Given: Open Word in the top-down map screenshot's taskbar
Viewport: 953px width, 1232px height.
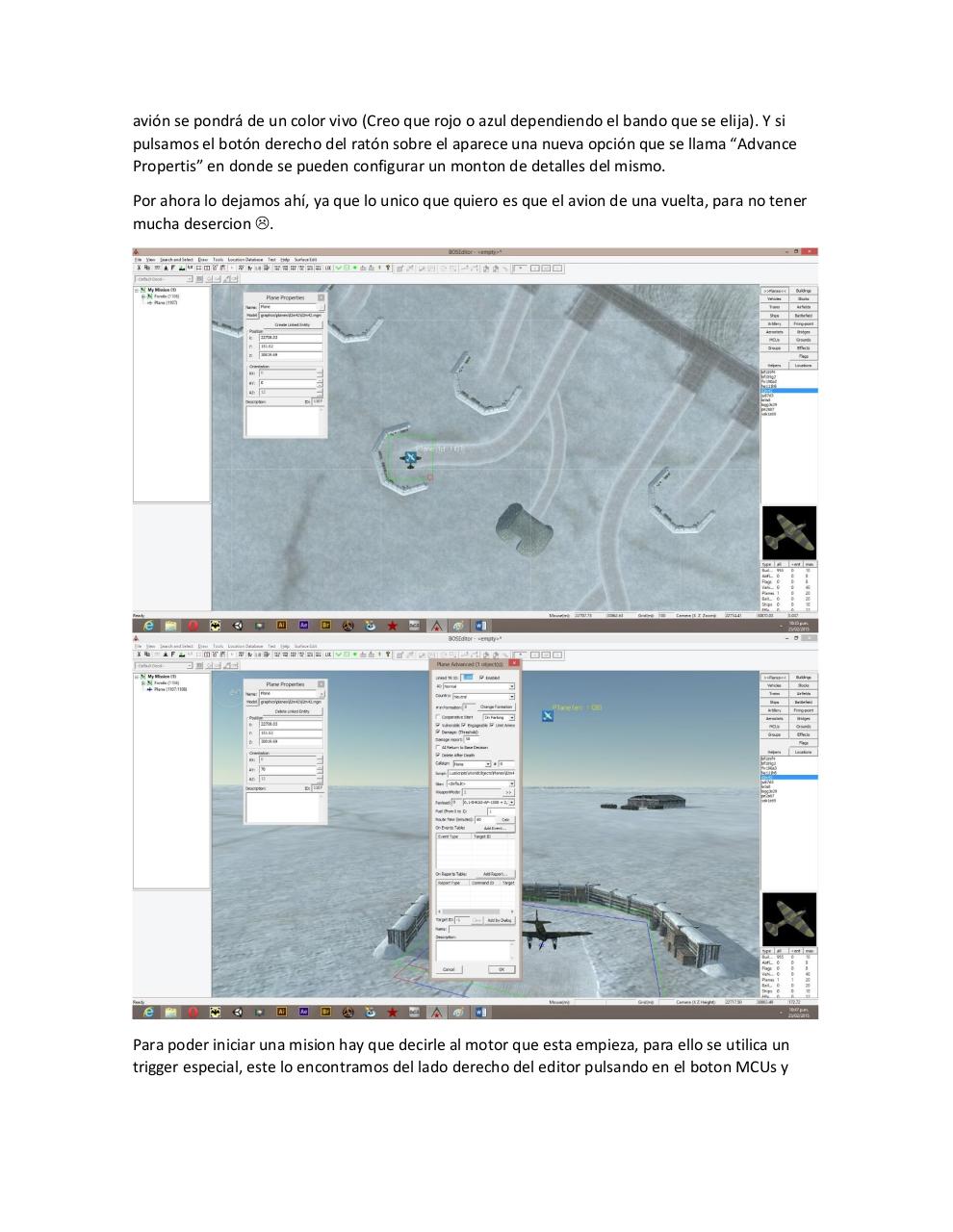Looking at the screenshot, I should tap(481, 626).
